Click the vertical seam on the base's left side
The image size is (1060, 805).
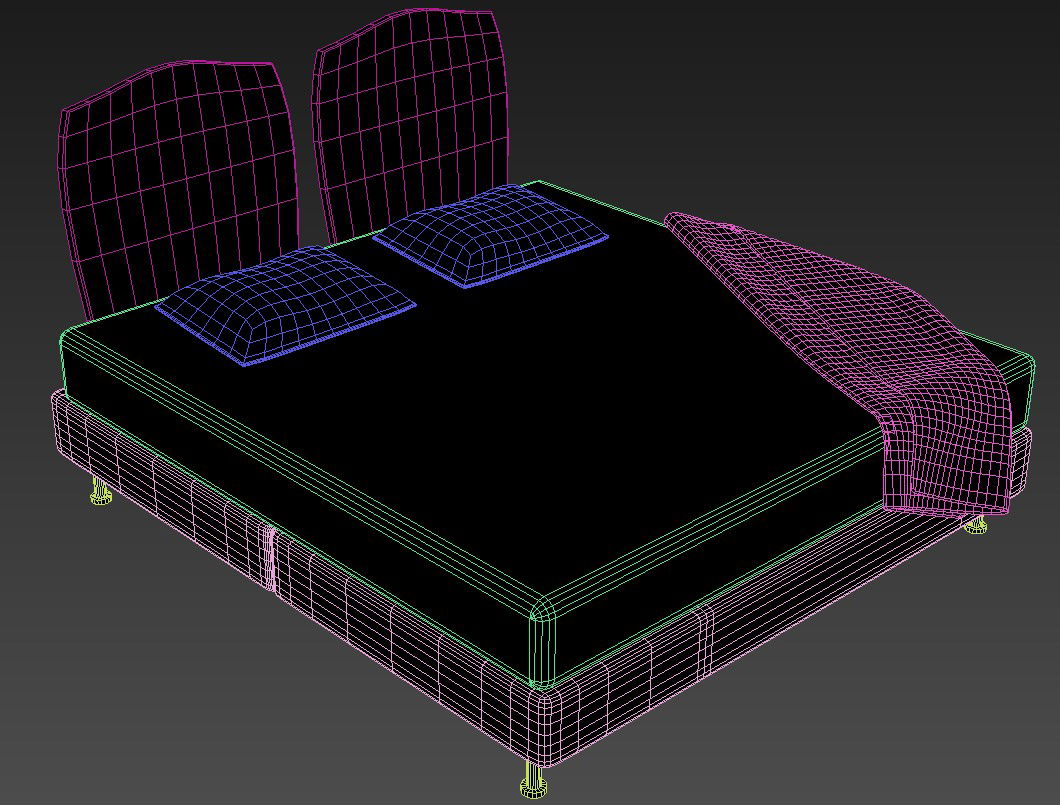click(270, 560)
